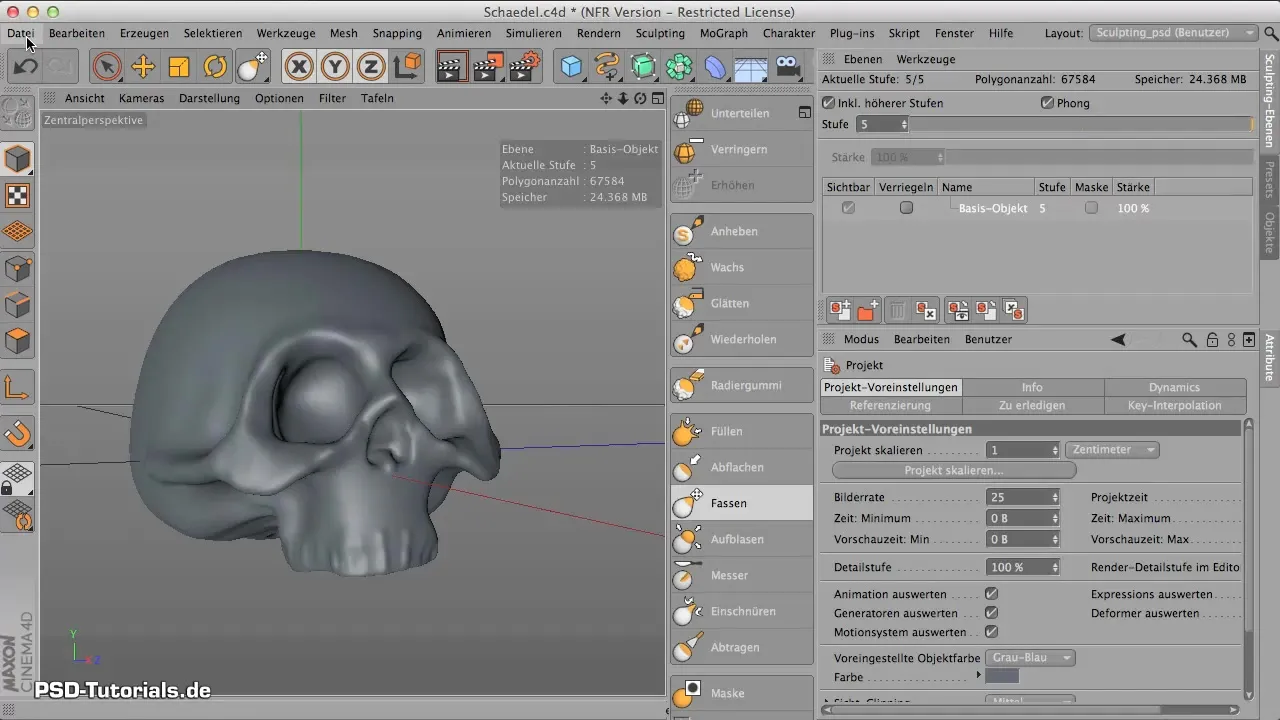This screenshot has height=720, width=1280.
Task: Enable model mode in left palette
Action: coord(18,160)
